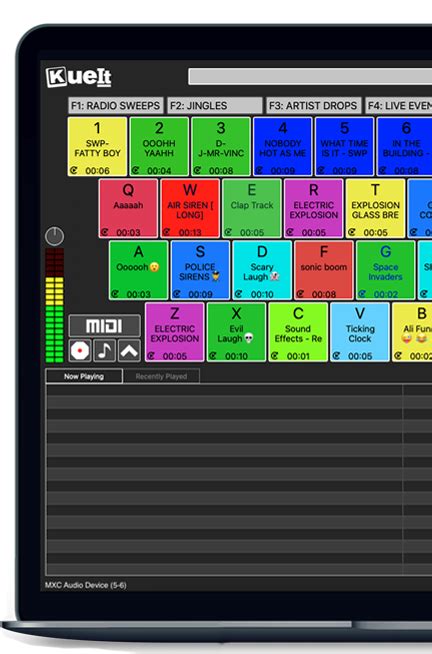
Task: Click loop icon on Z ELECTRIC EXPLOSION pad
Action: 151,355
